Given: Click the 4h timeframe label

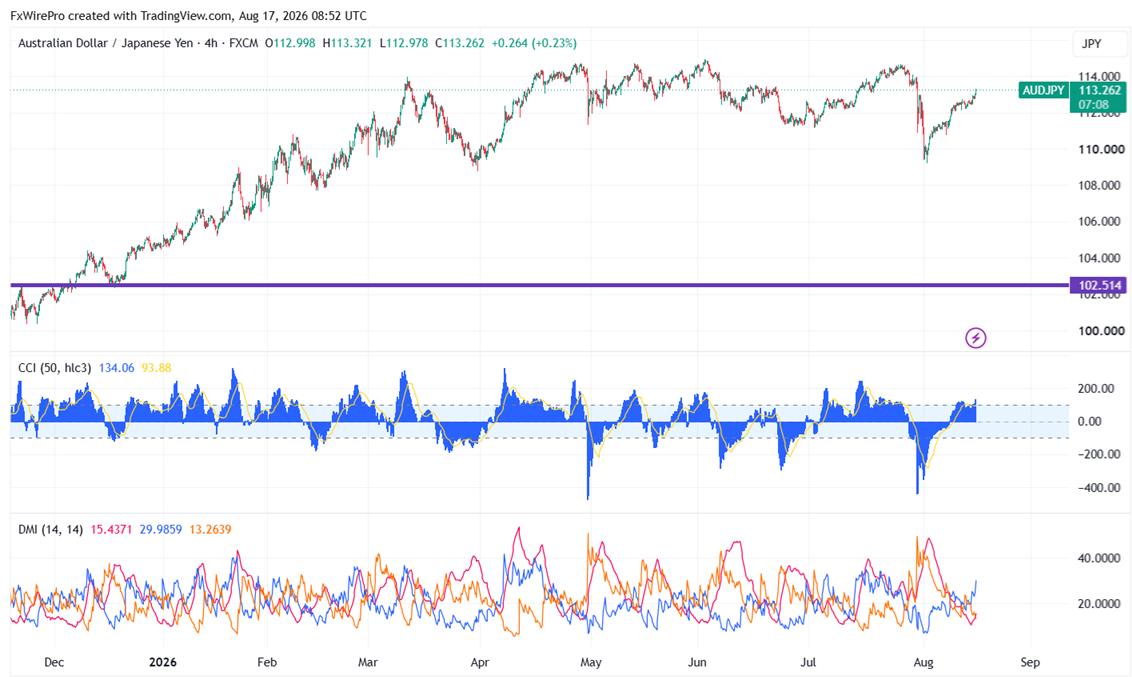Looking at the screenshot, I should click(x=211, y=43).
